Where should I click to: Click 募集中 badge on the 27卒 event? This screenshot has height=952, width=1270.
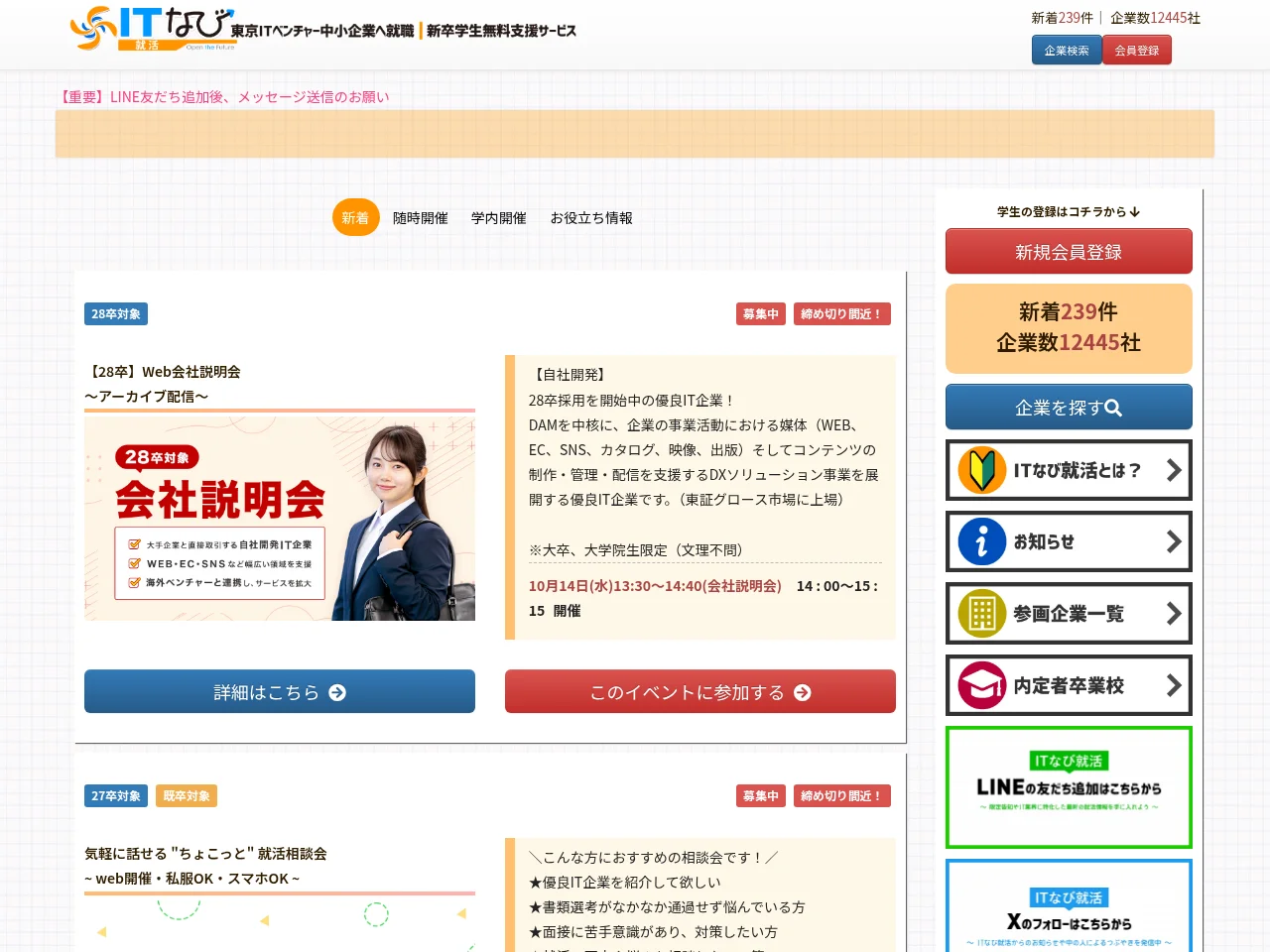point(761,796)
